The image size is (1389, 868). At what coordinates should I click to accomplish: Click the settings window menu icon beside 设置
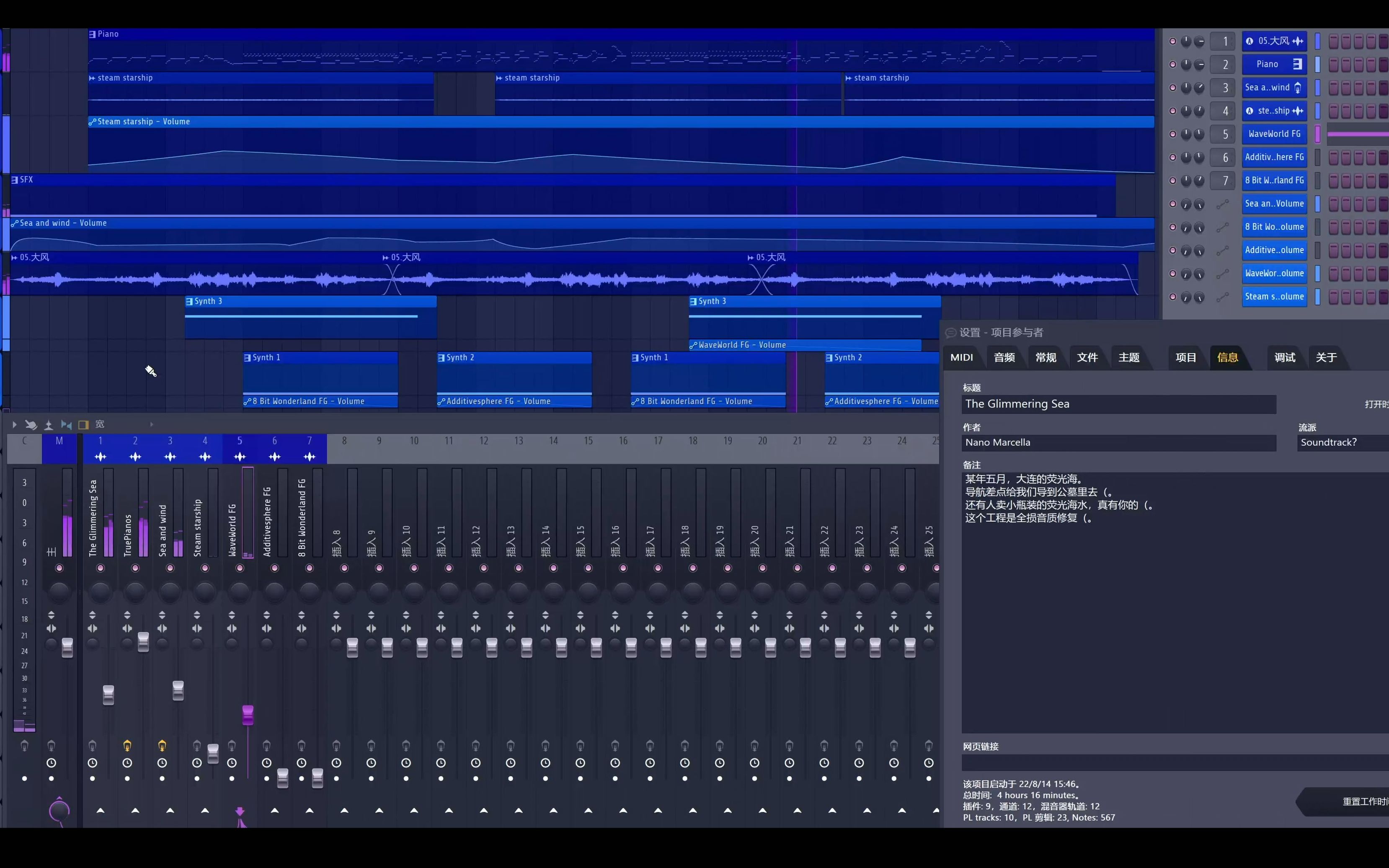[950, 333]
